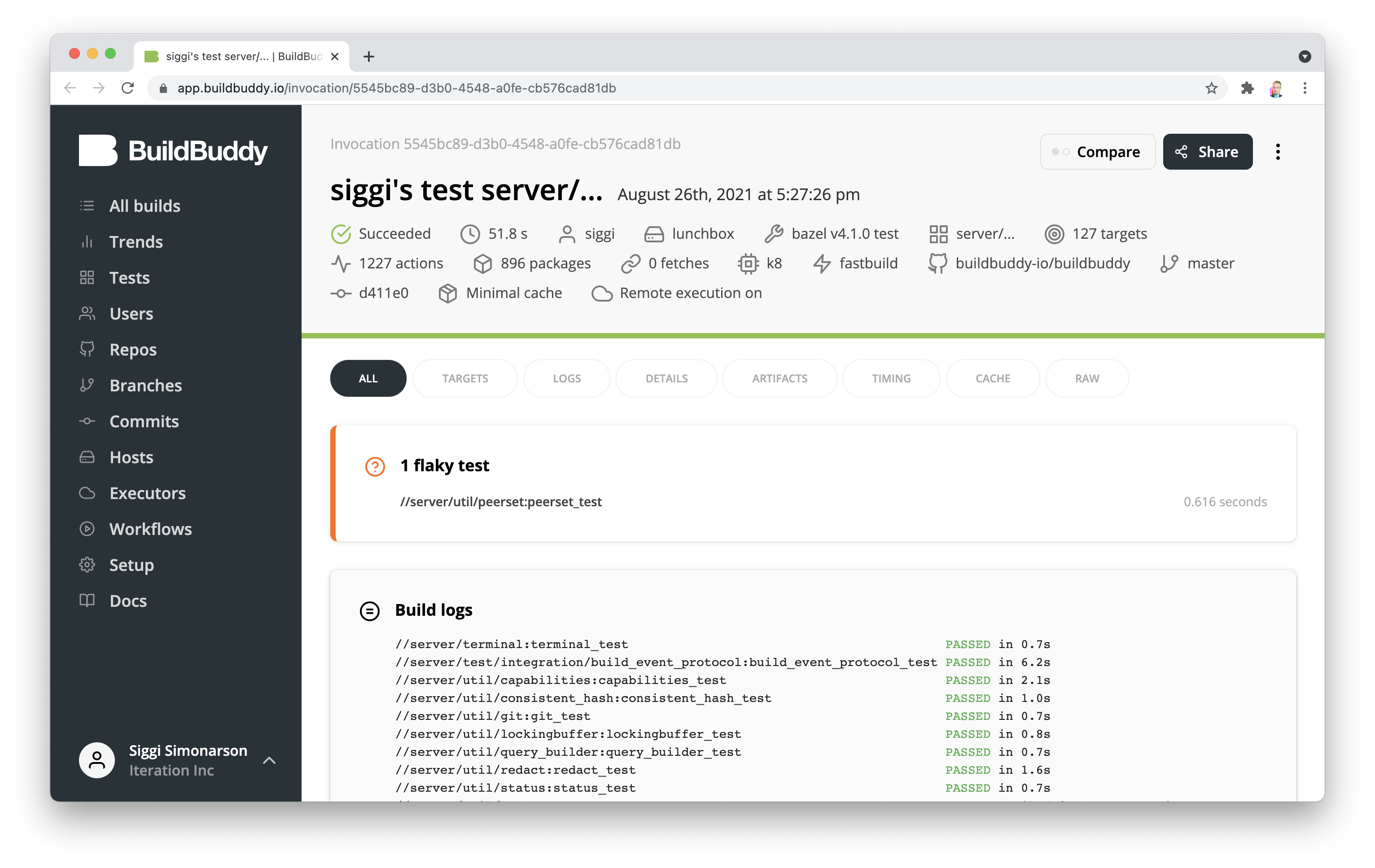The image size is (1375, 868).
Task: Open Commits via commit icon
Action: [x=87, y=421]
